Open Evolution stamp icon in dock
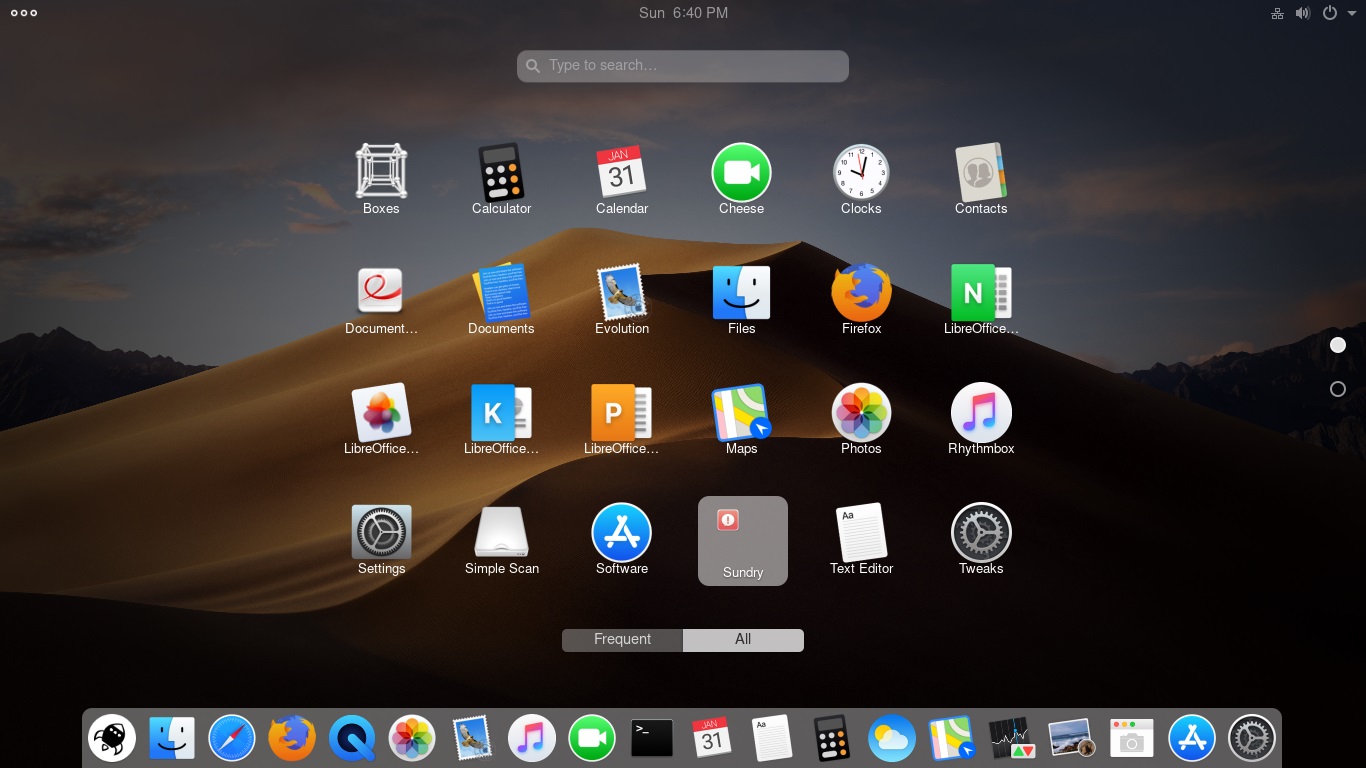The height and width of the screenshot is (768, 1366). tap(472, 740)
